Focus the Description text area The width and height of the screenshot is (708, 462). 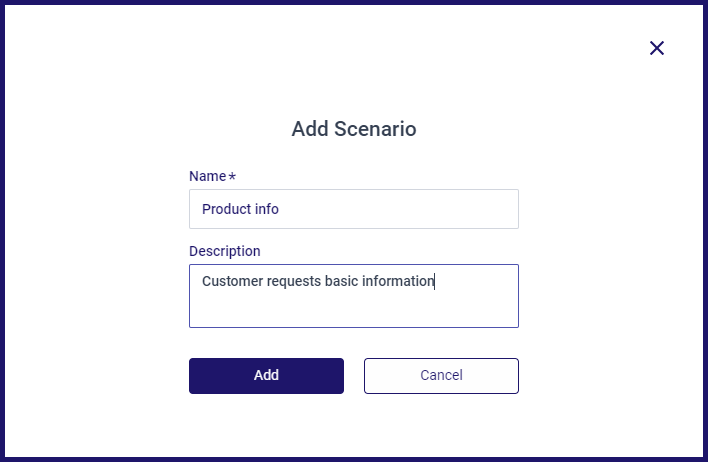click(x=354, y=296)
